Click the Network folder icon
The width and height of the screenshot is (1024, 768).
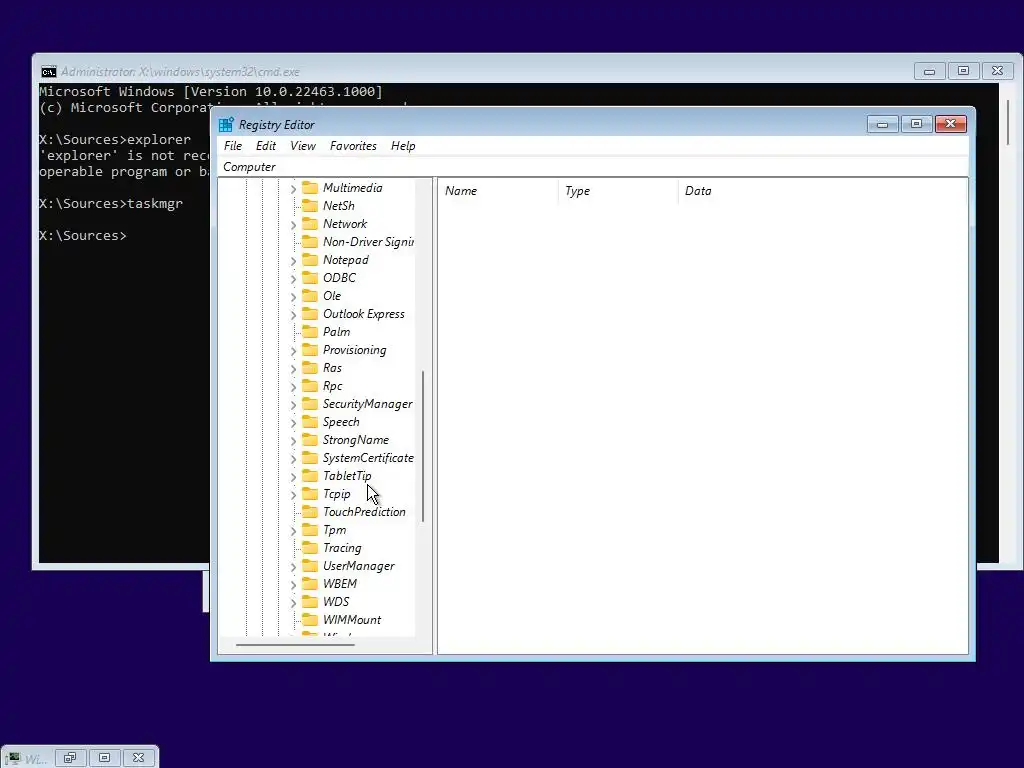point(310,223)
